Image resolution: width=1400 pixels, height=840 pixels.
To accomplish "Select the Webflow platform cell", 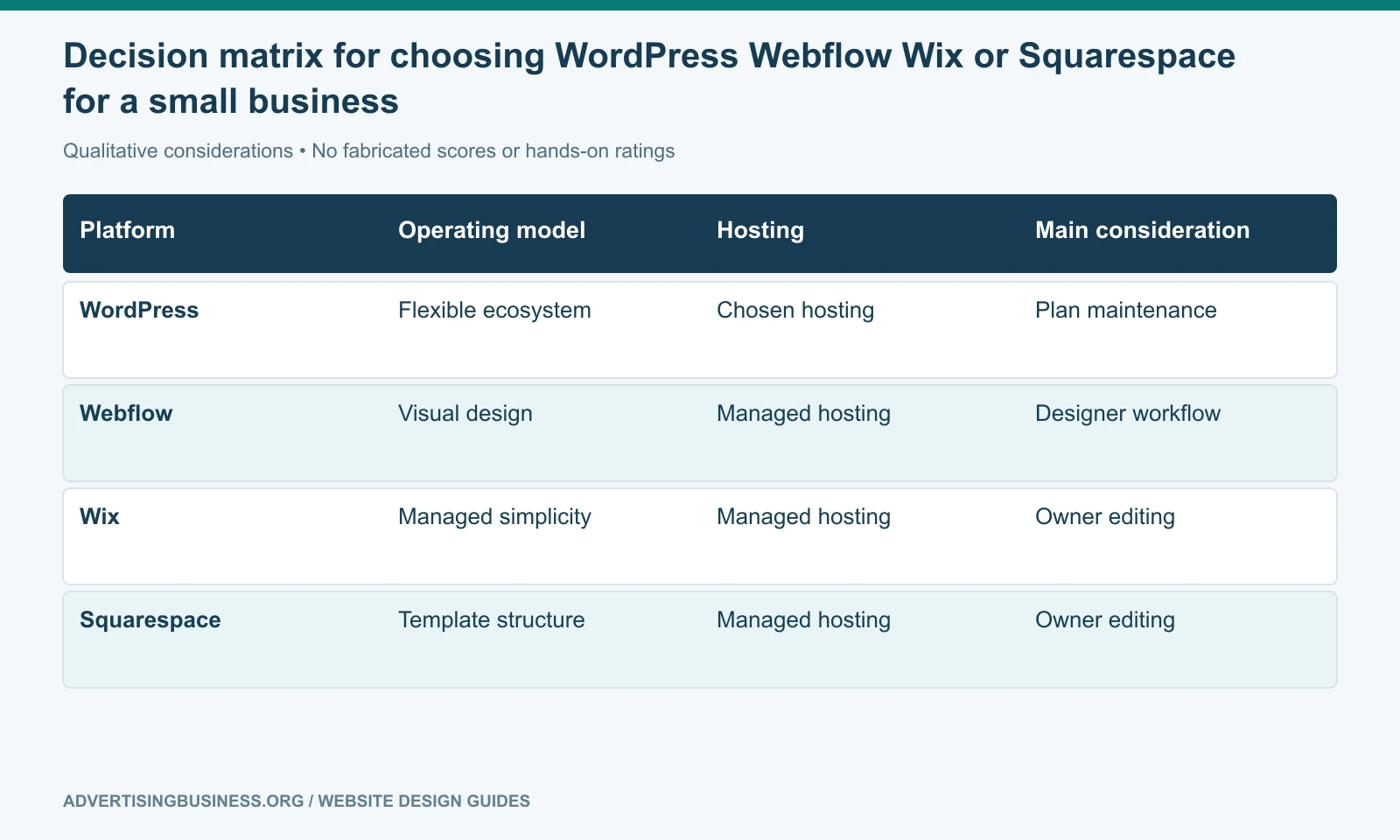I will click(x=126, y=413).
